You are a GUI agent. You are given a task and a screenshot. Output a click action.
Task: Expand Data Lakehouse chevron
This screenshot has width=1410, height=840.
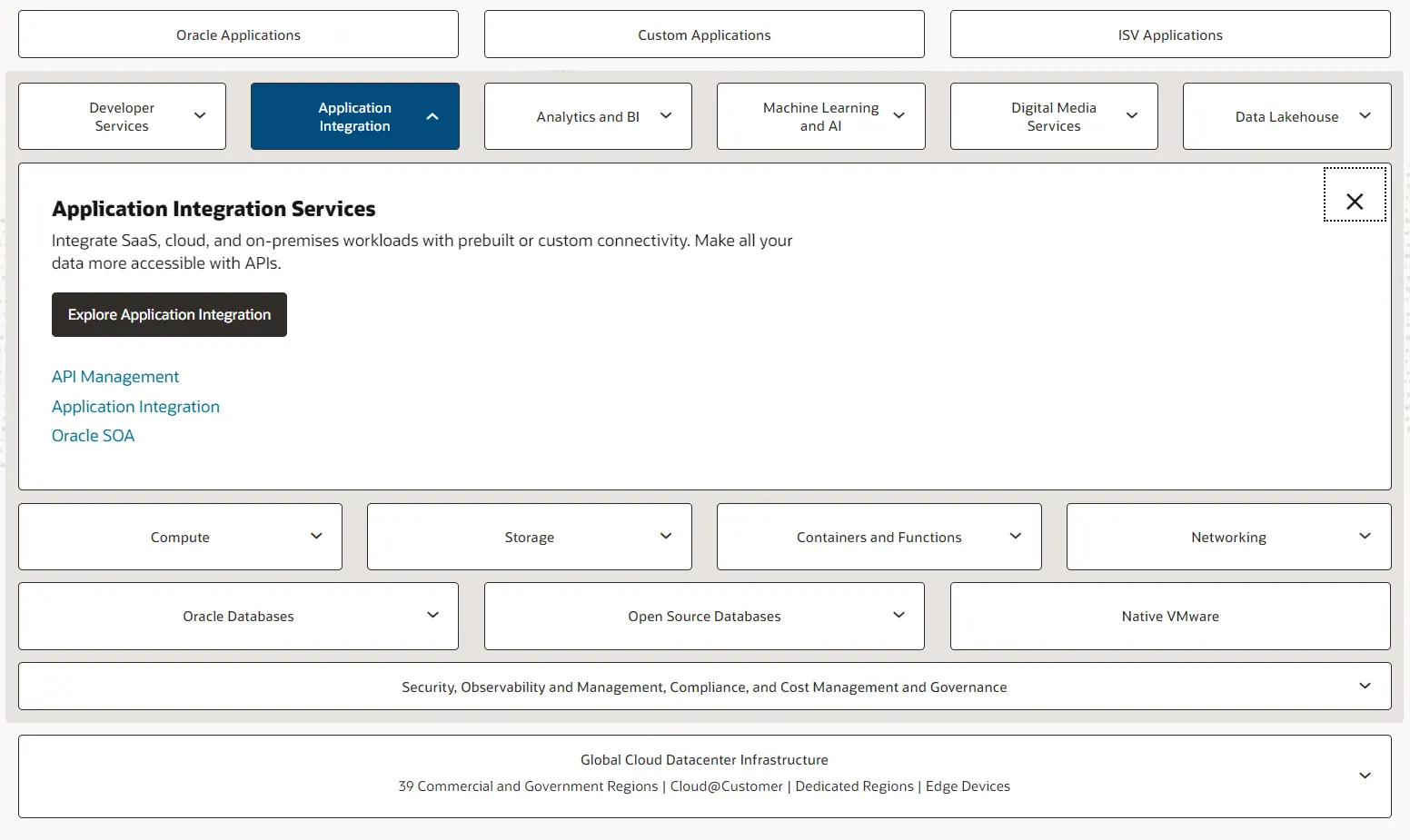(x=1365, y=116)
